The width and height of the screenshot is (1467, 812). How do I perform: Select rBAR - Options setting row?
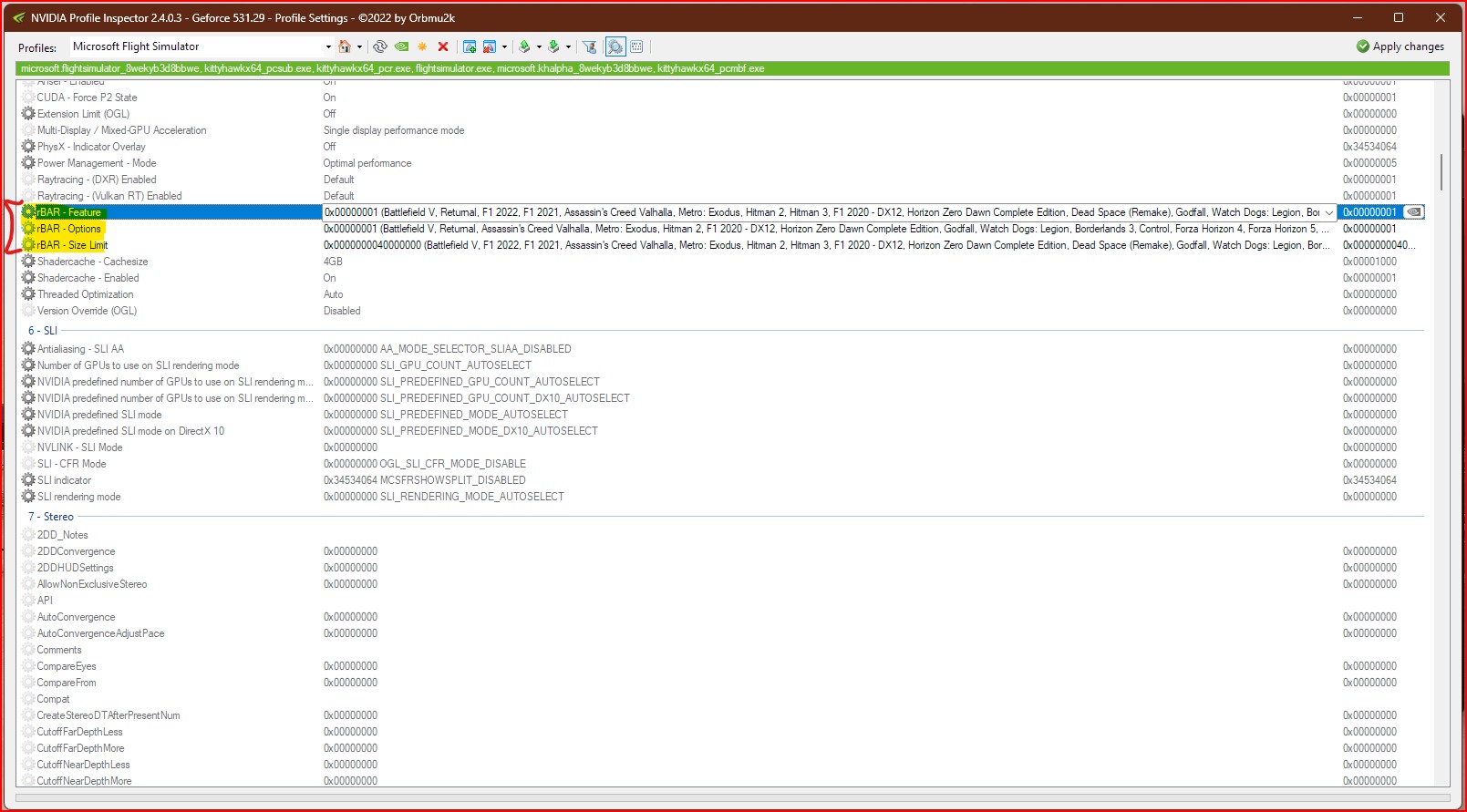(x=723, y=229)
